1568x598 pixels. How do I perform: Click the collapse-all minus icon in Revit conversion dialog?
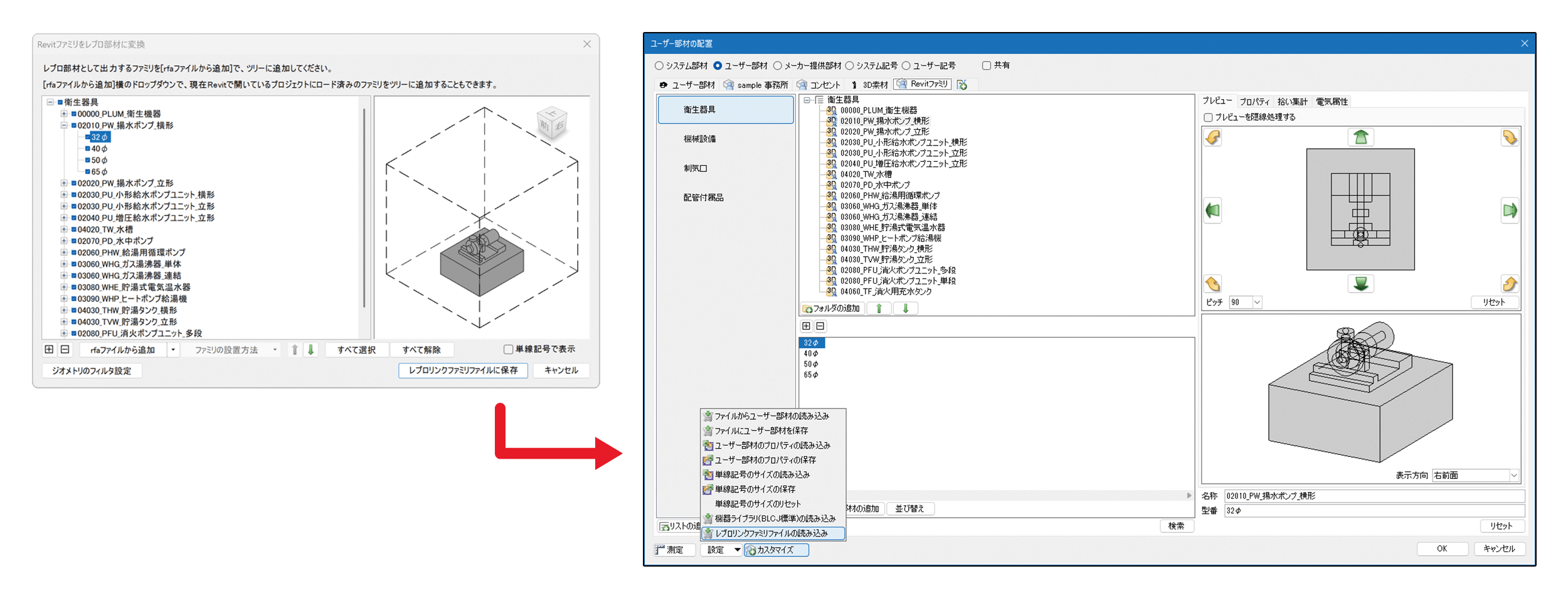(65, 350)
